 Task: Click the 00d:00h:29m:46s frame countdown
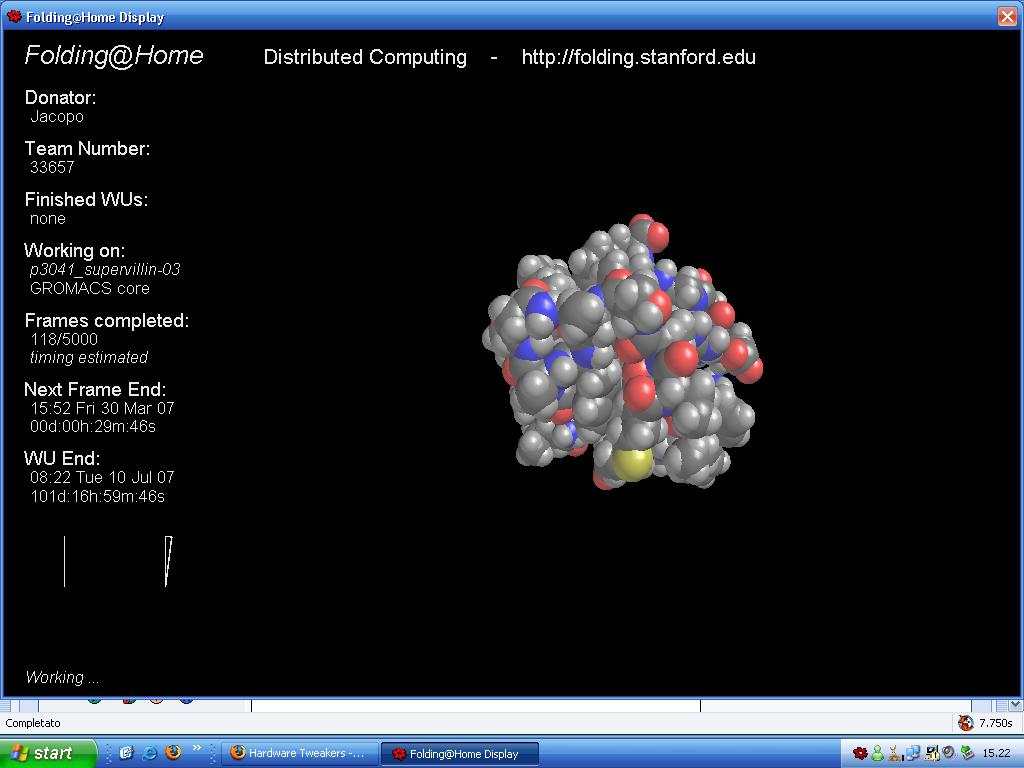pyautogui.click(x=93, y=426)
